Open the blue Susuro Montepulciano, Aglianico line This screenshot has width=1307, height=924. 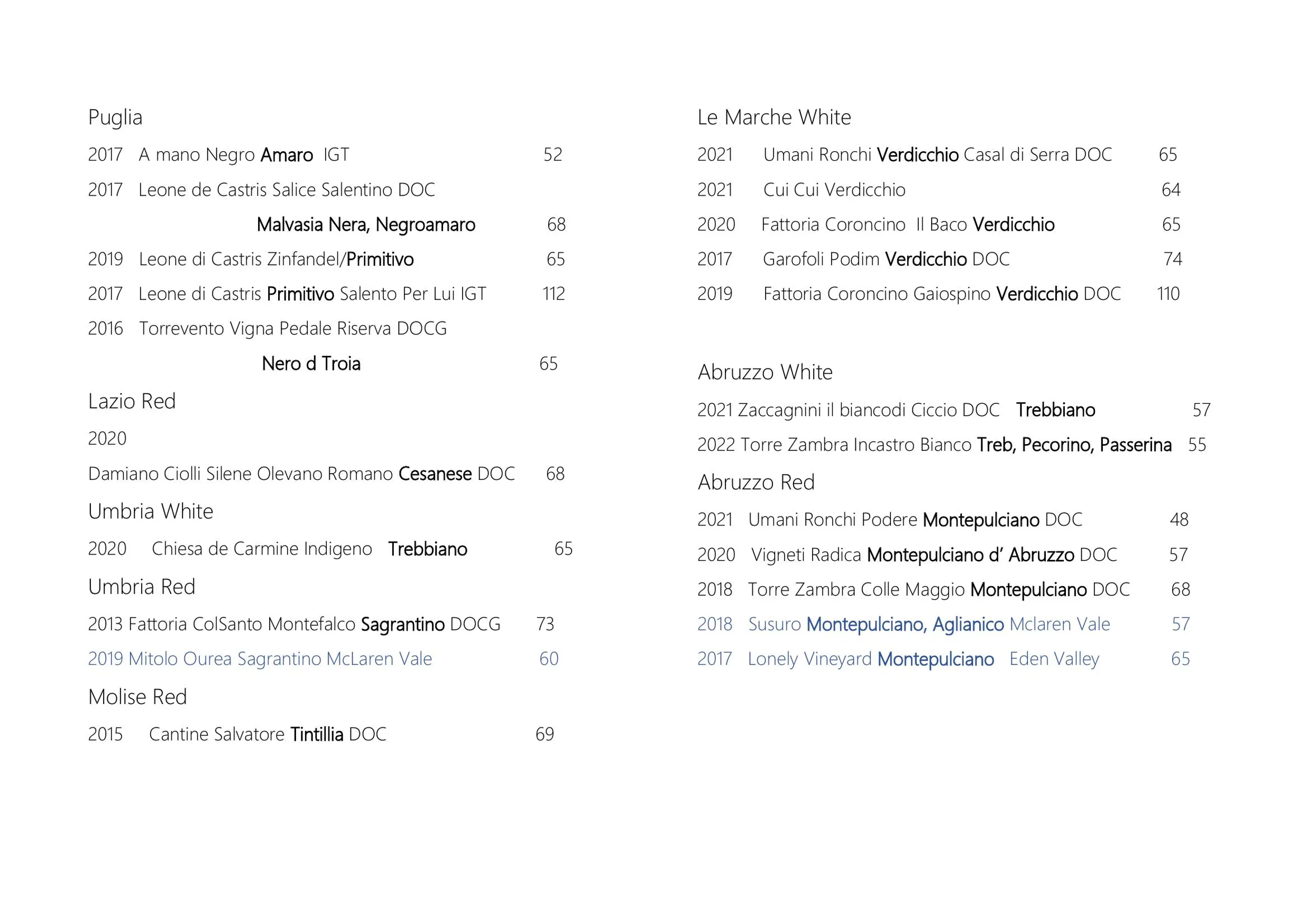[x=944, y=625]
